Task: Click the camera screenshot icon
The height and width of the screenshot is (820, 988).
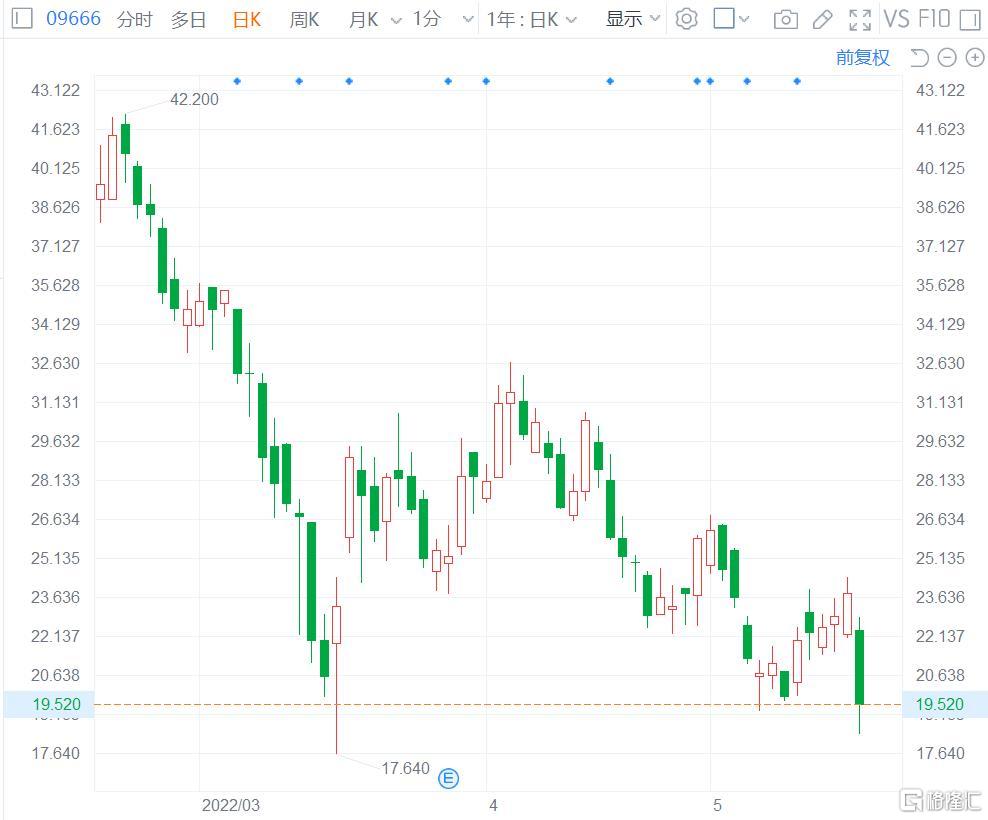Action: [786, 19]
